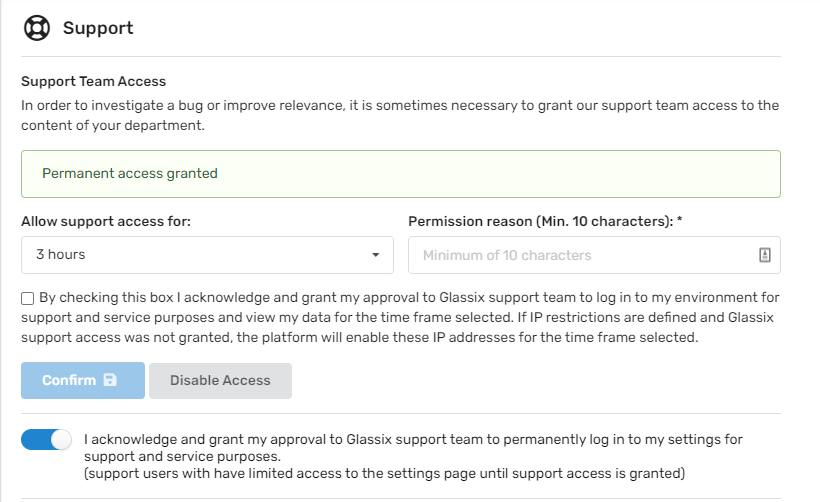The width and height of the screenshot is (820, 502).
Task: Click the checkbox label starting 'By checking this box'
Action: click(400, 317)
